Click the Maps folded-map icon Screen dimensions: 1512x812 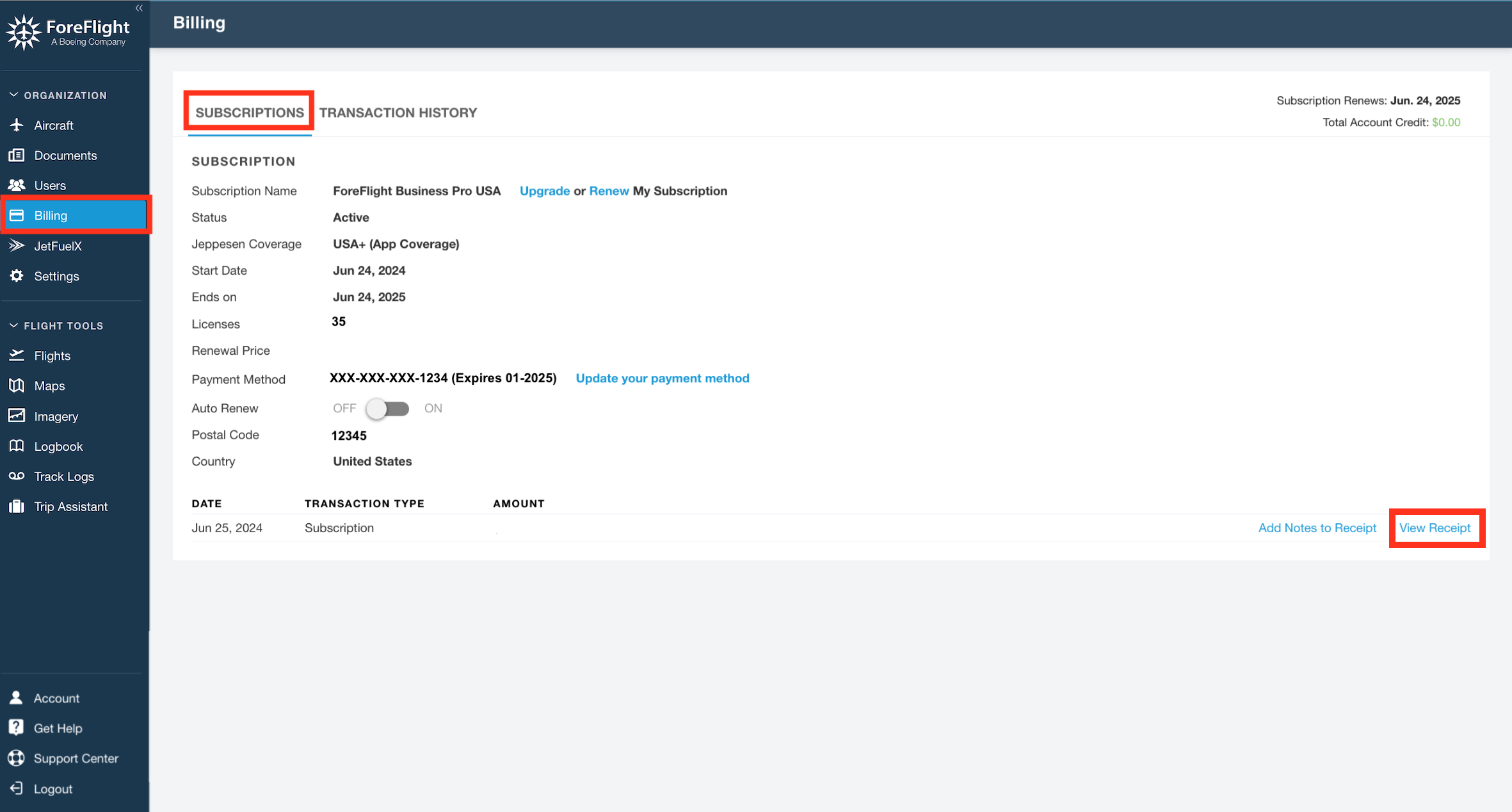[x=17, y=386]
